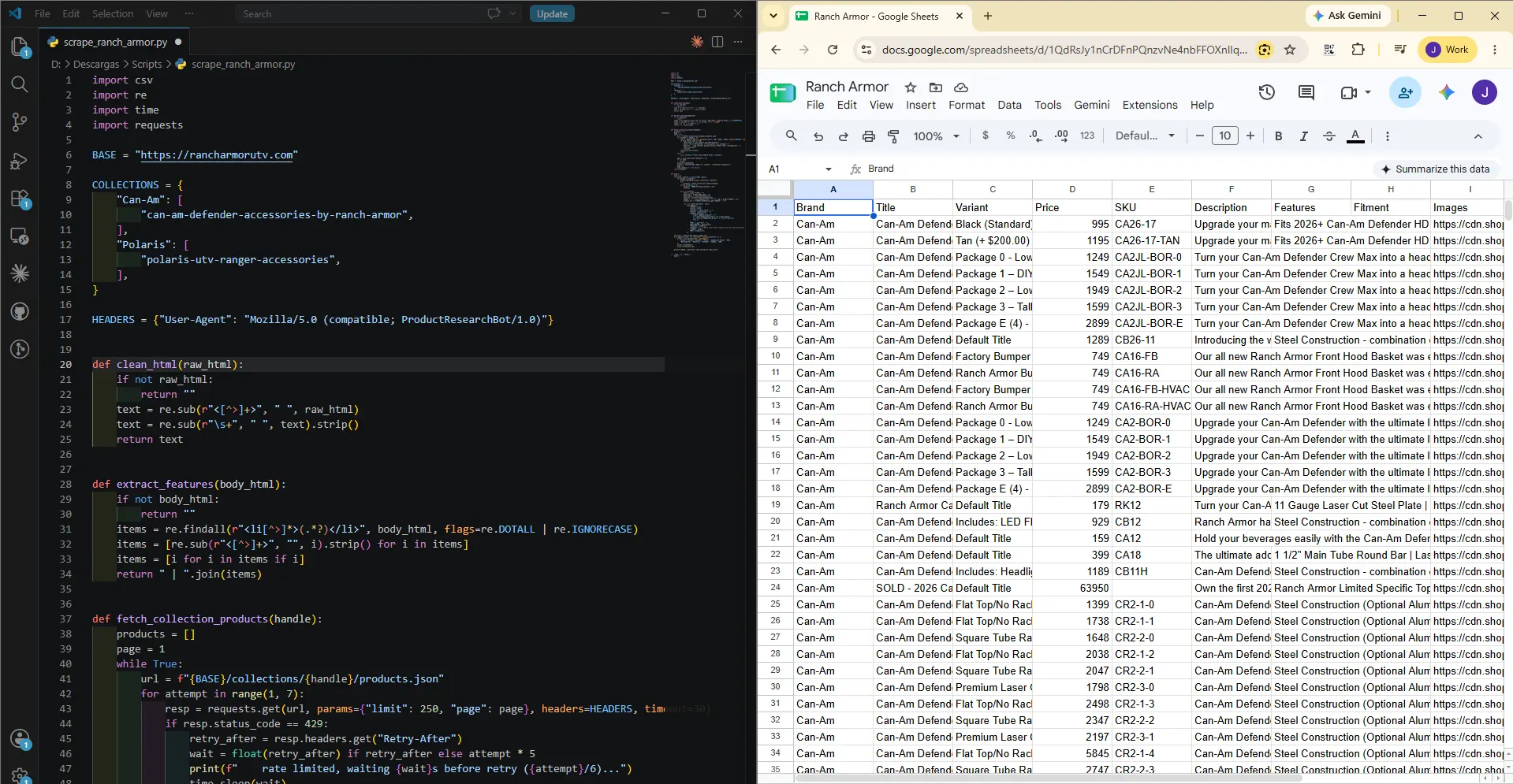Open the Chrome tab search chevron

coord(773,16)
